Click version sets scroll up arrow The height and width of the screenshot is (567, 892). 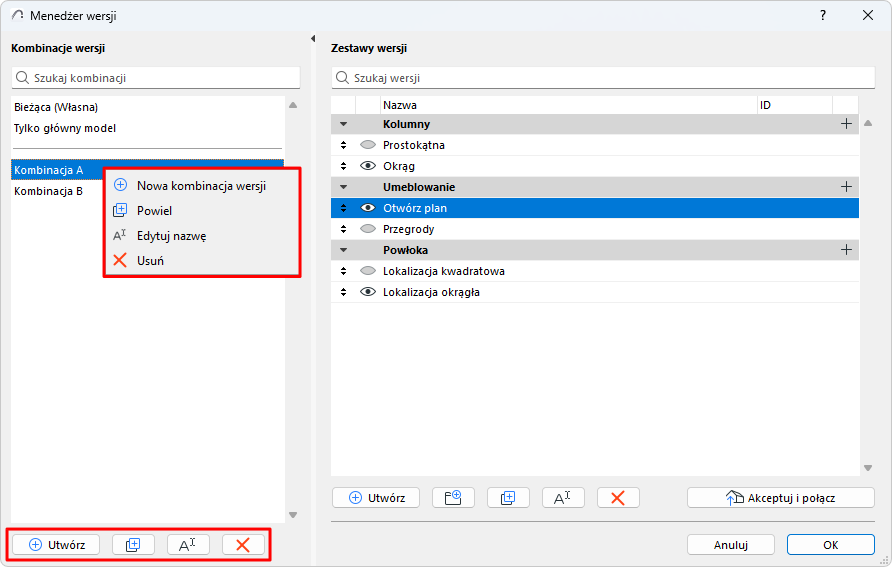coord(868,123)
